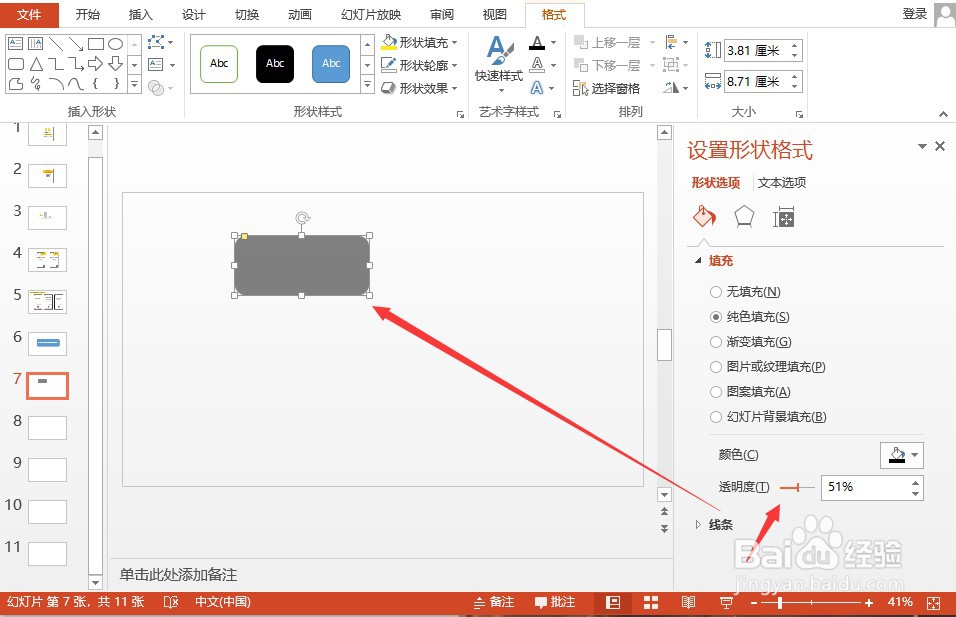Open the format pane options dropdown arrow

tap(922, 146)
